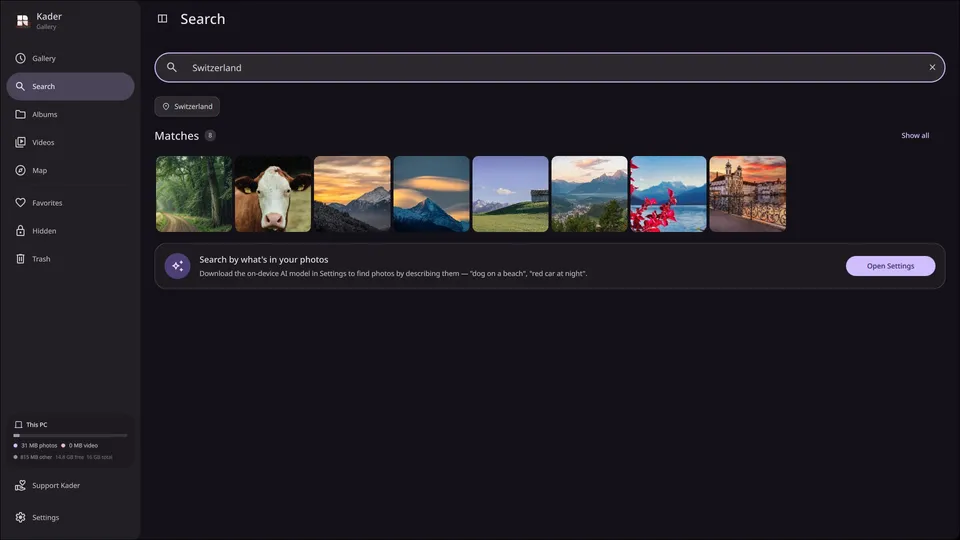
Task: Click the This PC device icon
Action: (18, 424)
